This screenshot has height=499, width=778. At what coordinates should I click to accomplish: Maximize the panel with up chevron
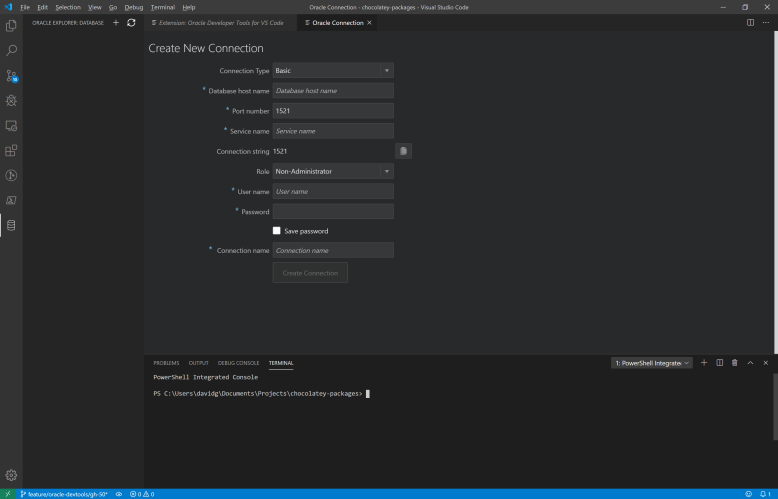[x=750, y=363]
